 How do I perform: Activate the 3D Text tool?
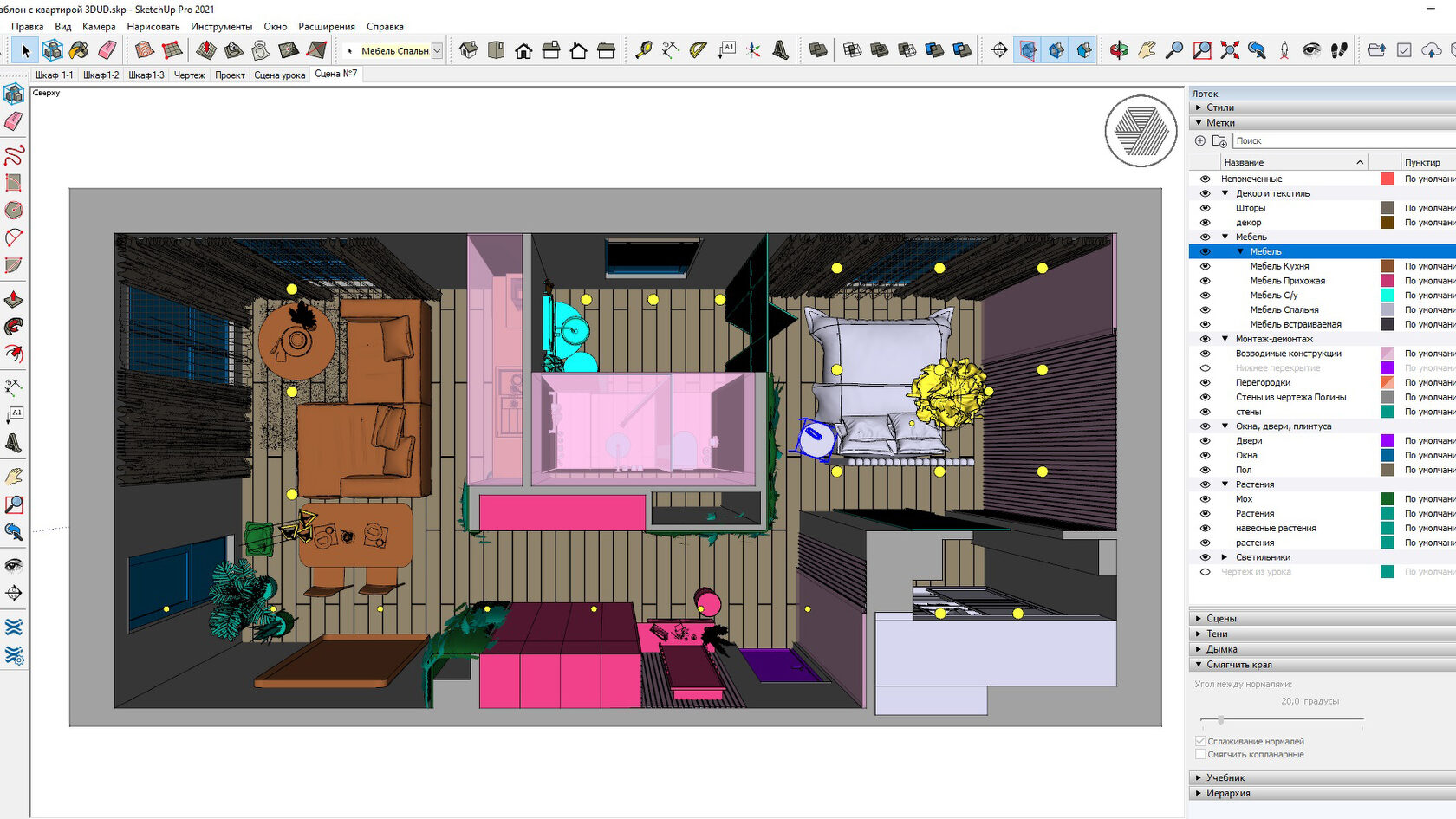tap(781, 50)
